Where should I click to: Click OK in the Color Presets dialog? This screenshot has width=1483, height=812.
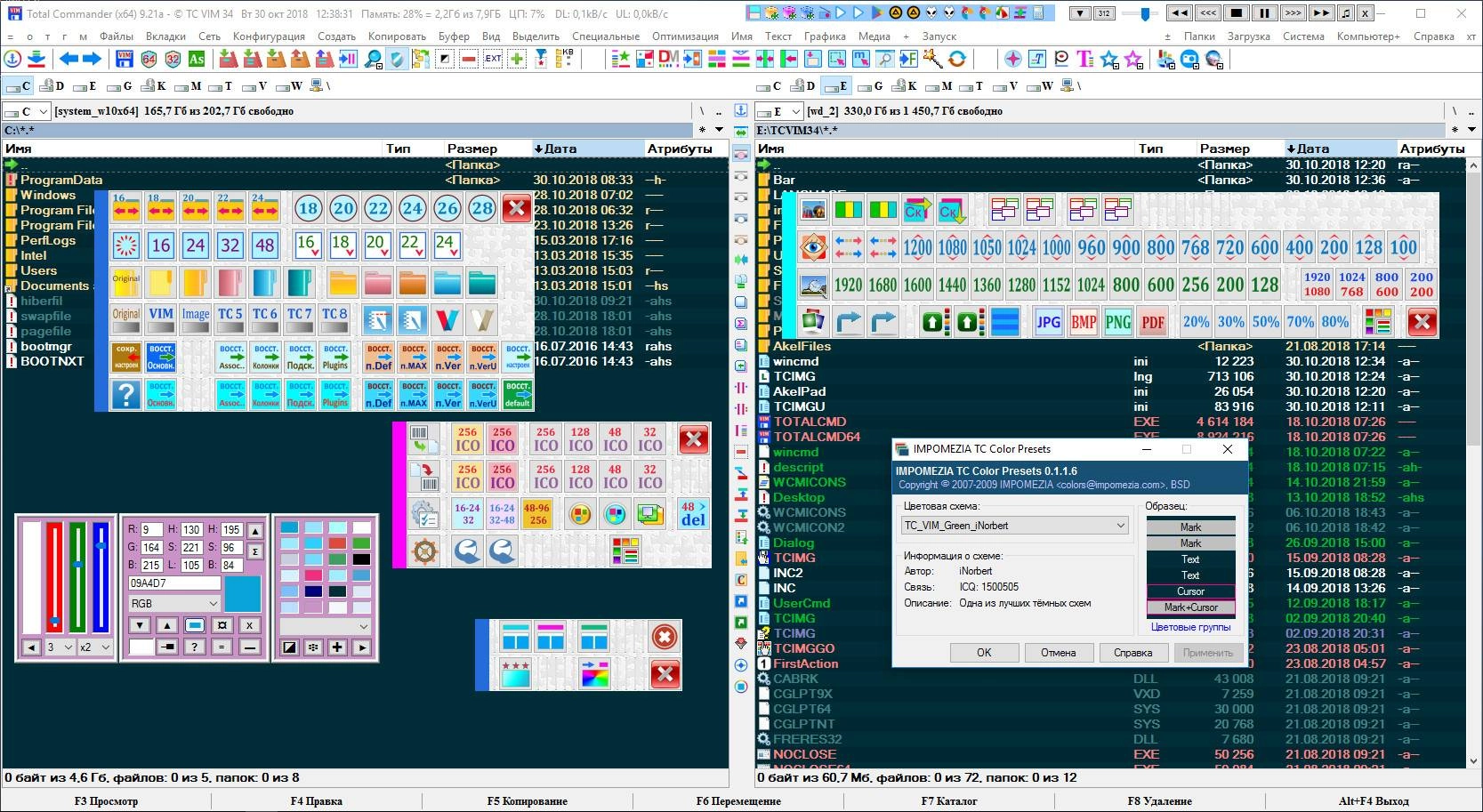pyautogui.click(x=984, y=652)
